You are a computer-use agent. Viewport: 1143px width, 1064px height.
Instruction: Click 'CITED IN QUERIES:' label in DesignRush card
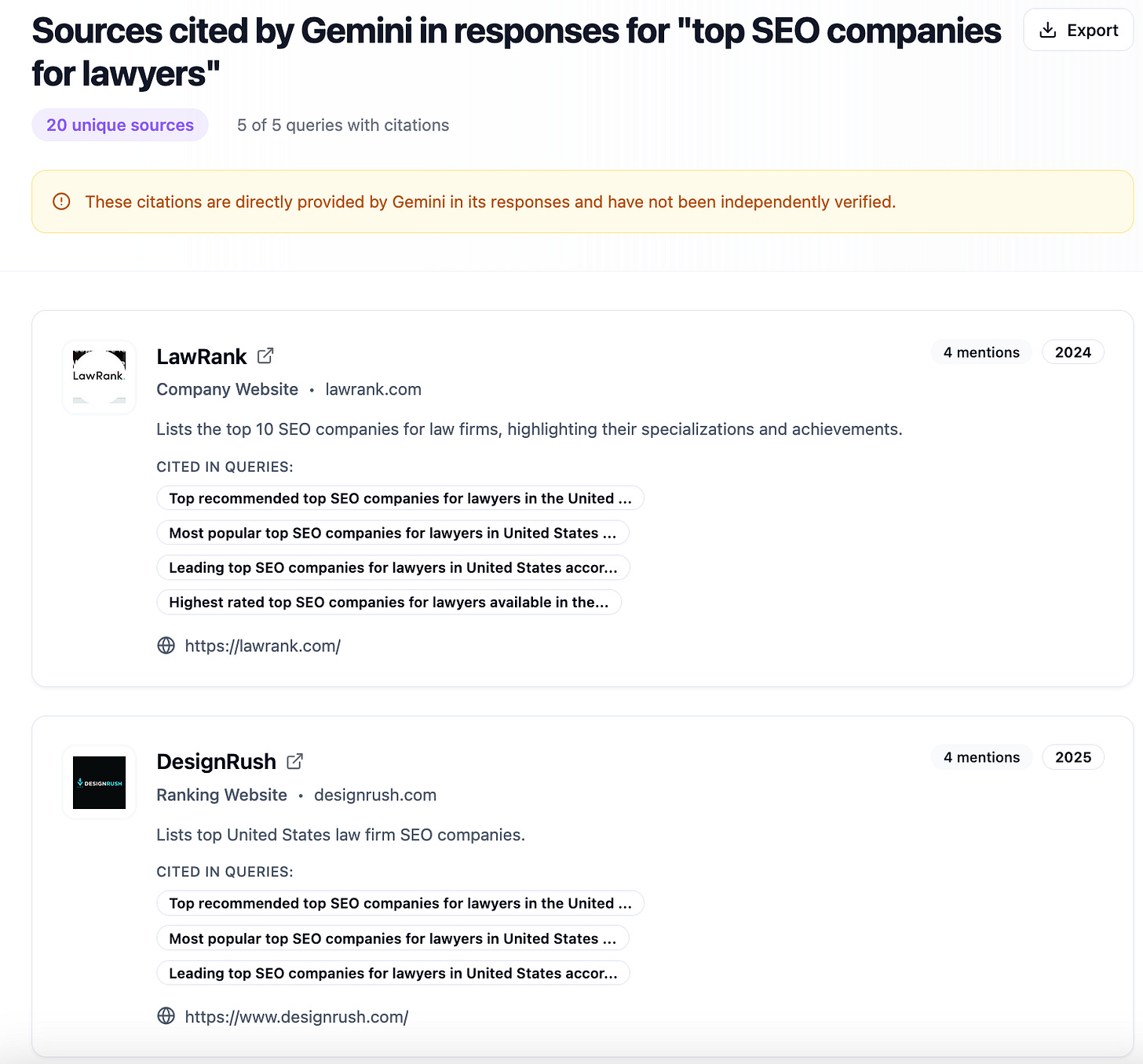point(225,872)
